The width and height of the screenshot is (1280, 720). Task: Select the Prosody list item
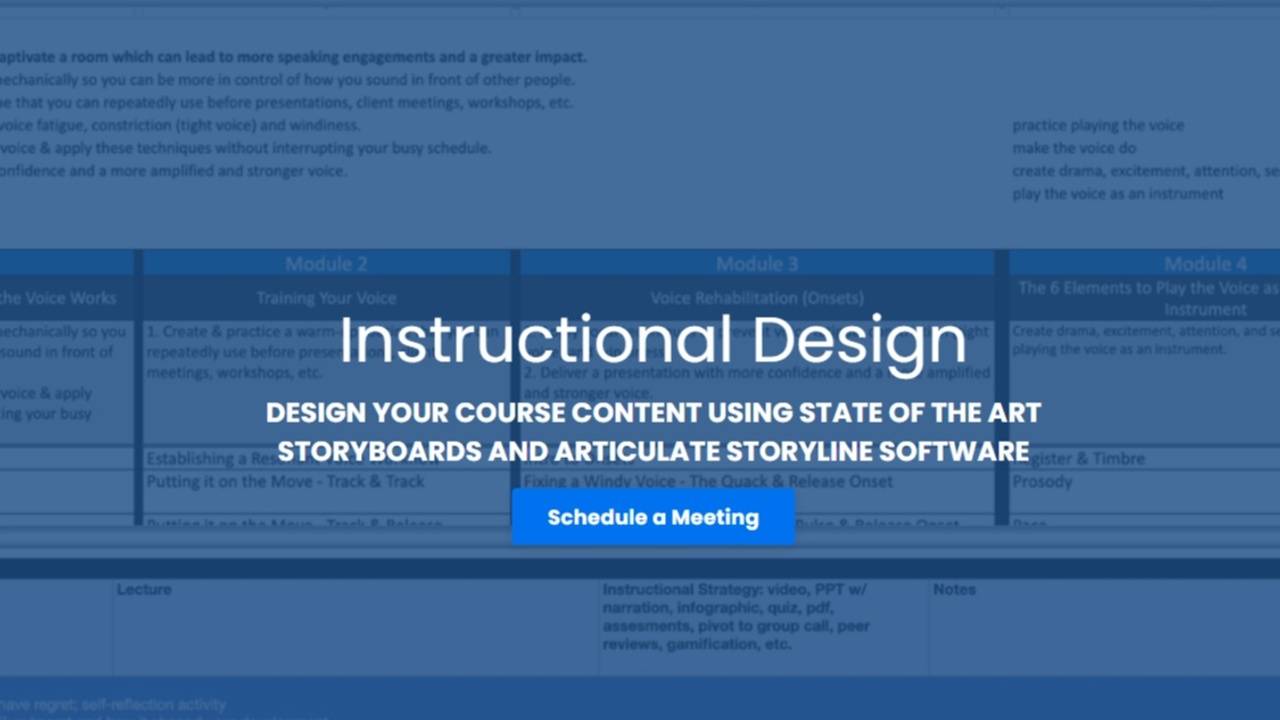1041,481
